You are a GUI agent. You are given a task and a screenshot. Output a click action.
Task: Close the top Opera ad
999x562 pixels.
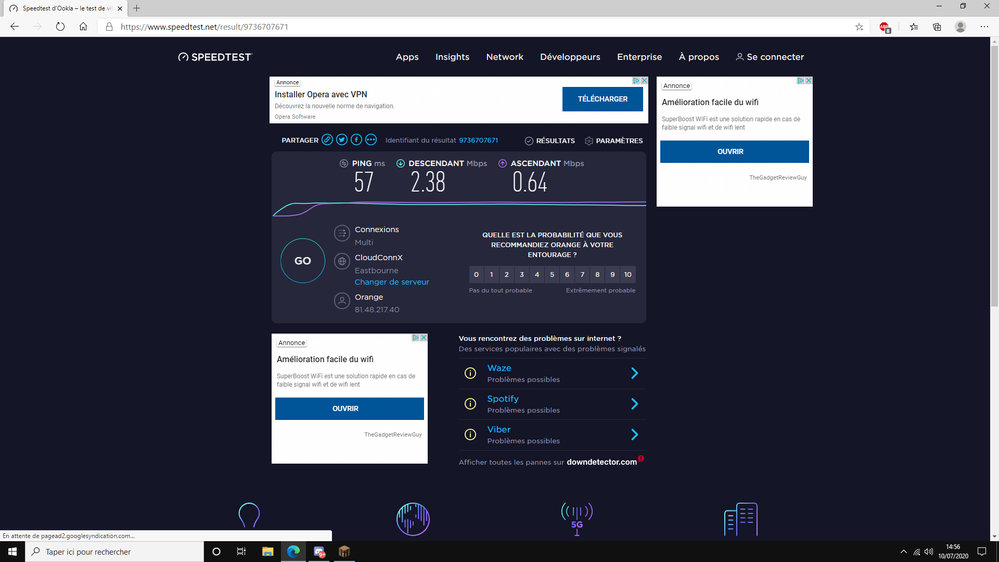[x=644, y=81]
